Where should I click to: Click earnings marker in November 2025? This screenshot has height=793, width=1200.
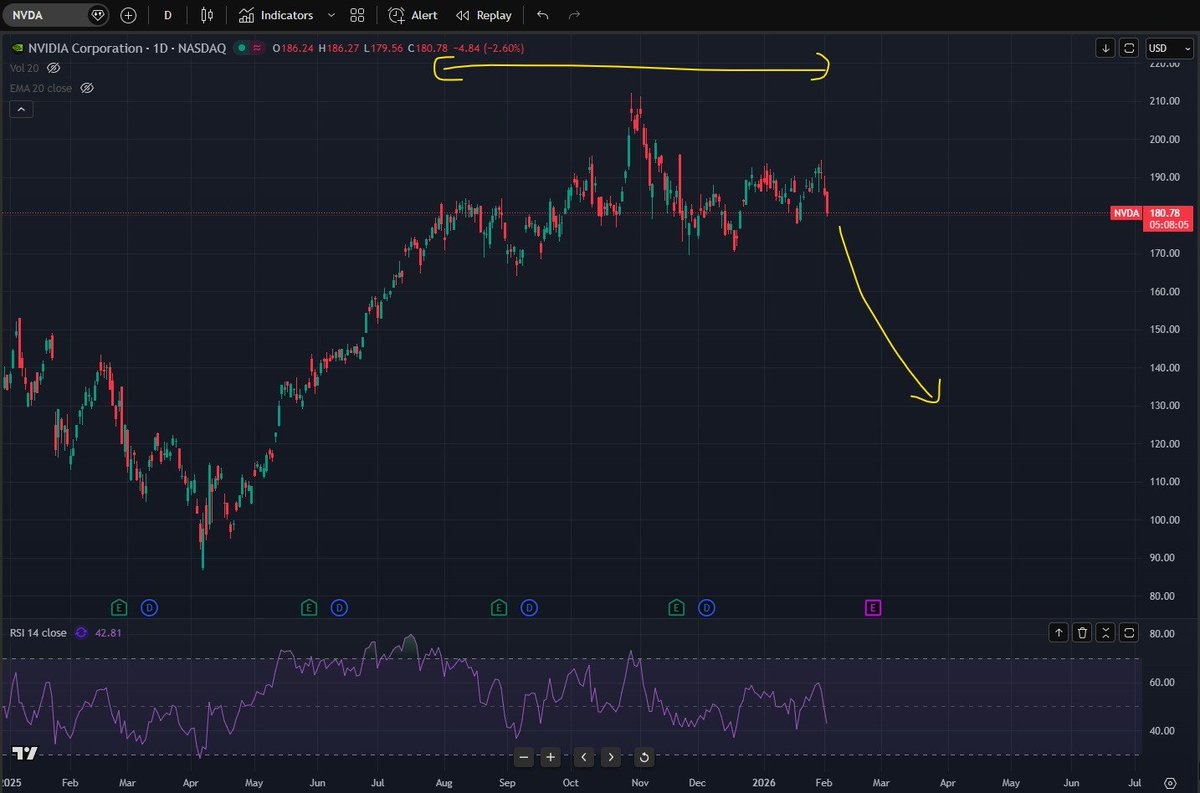[676, 606]
